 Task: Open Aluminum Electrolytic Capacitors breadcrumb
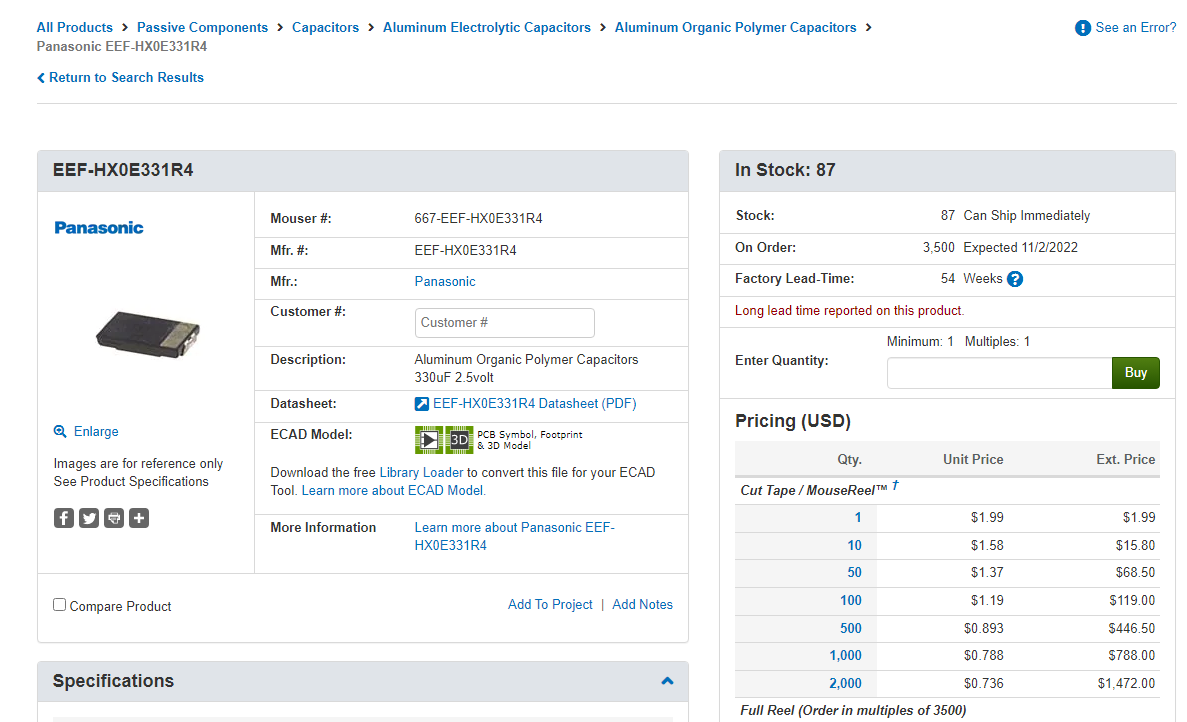[x=487, y=27]
